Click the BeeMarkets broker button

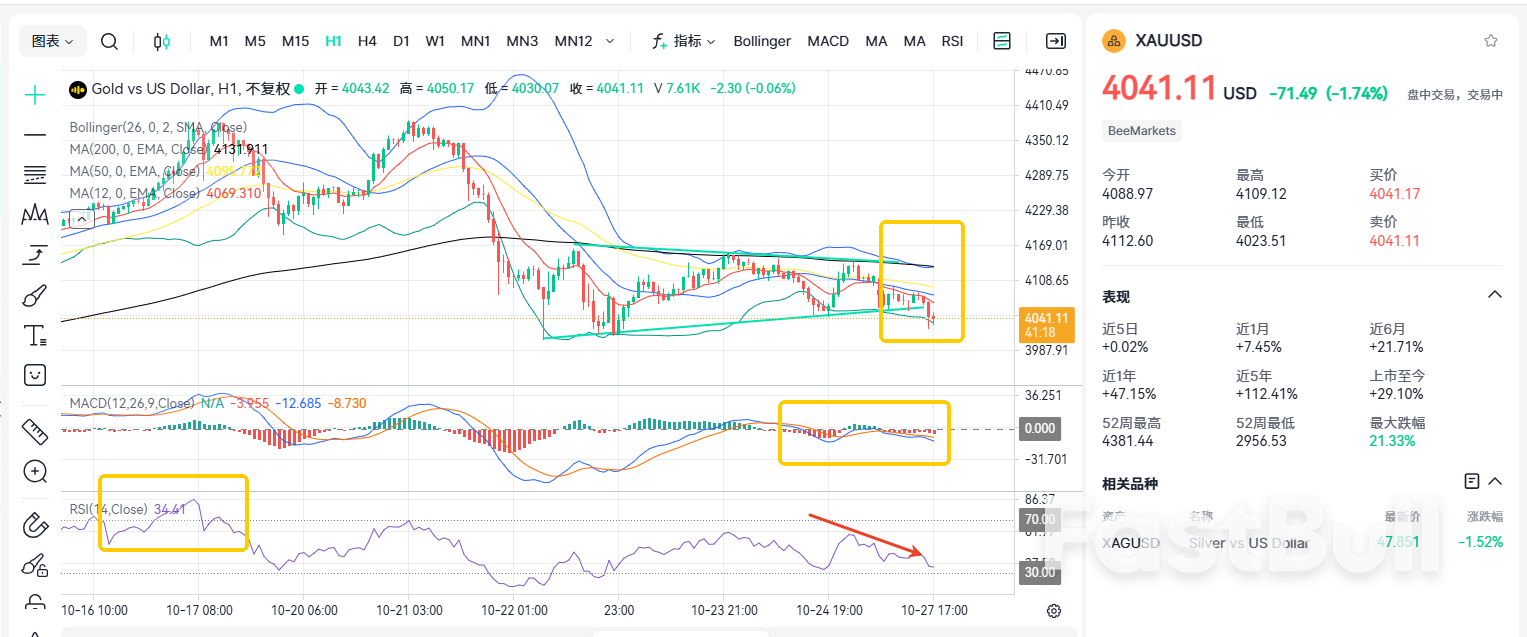(1141, 131)
